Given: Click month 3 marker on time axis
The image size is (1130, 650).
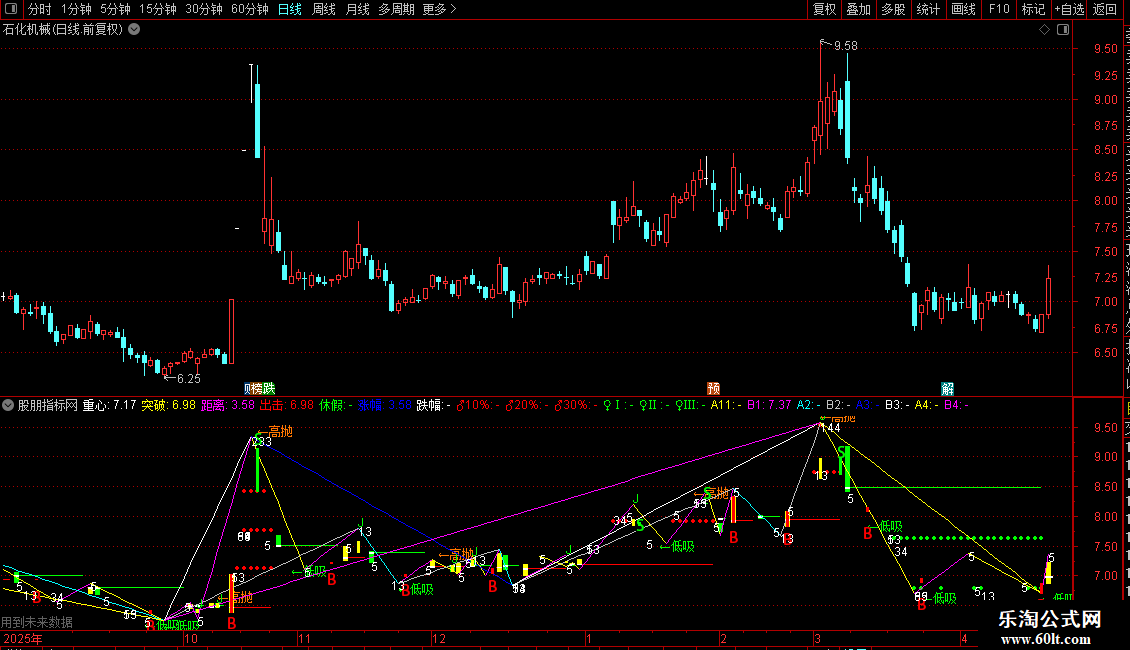Looking at the screenshot, I should (x=817, y=638).
